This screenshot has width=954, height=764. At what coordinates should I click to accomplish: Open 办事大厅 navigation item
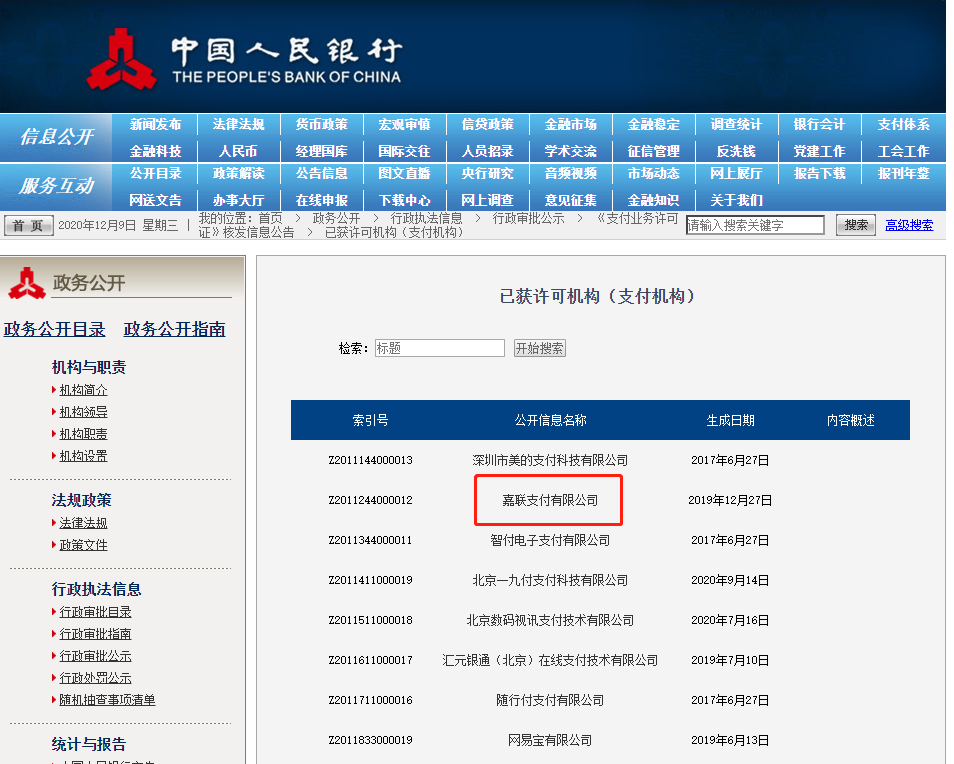[x=238, y=200]
